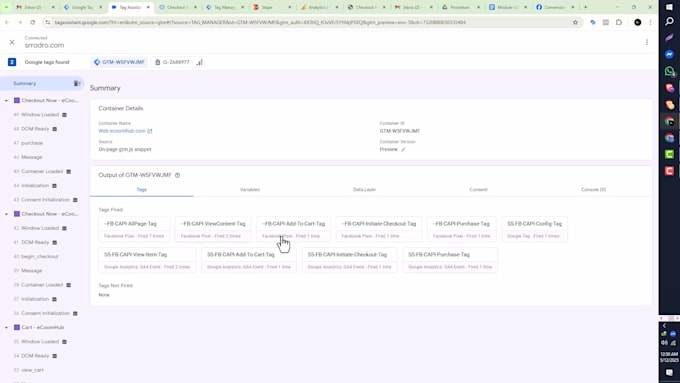Open a new browser tab with plus icon
The image size is (680, 383).
click(x=585, y=7)
